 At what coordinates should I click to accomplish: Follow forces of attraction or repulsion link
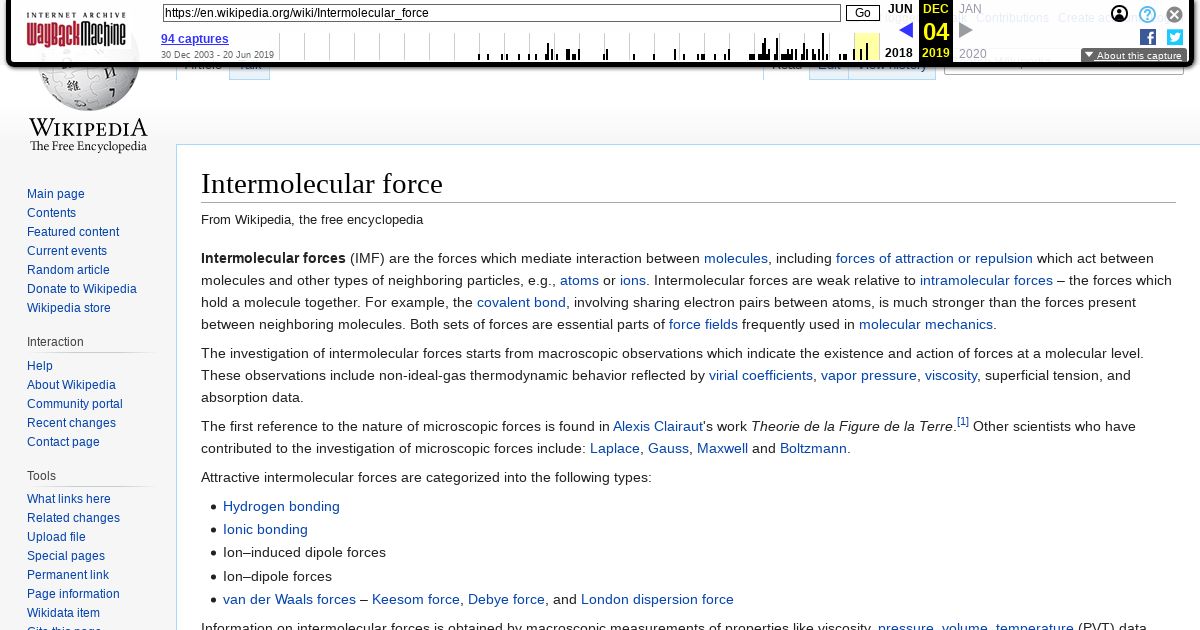click(934, 258)
